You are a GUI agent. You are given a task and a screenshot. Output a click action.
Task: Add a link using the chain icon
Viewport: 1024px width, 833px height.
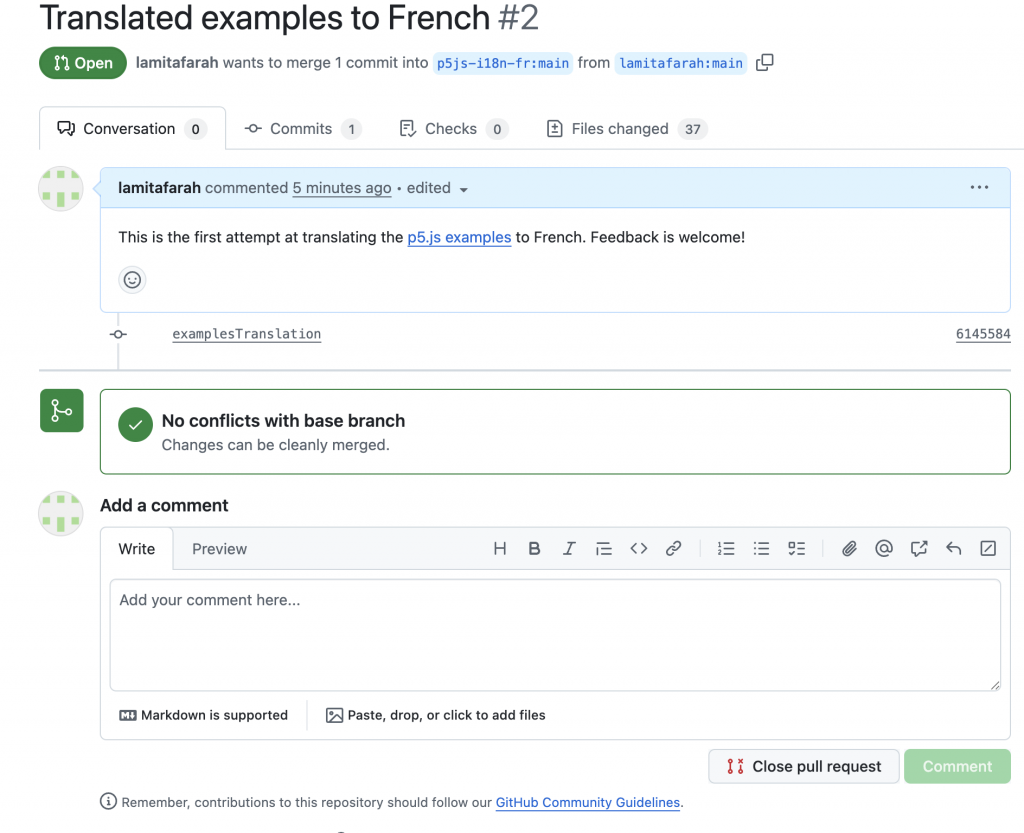click(x=673, y=548)
